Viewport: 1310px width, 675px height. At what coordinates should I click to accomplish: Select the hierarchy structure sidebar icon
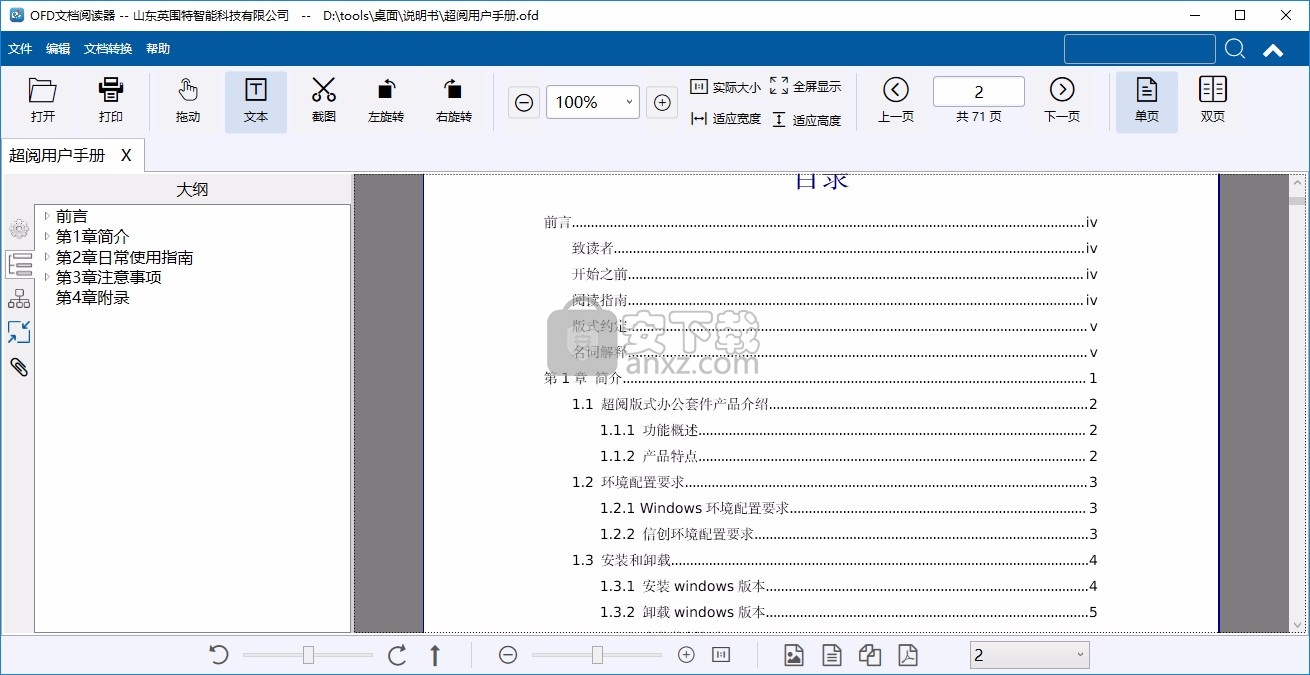19,299
